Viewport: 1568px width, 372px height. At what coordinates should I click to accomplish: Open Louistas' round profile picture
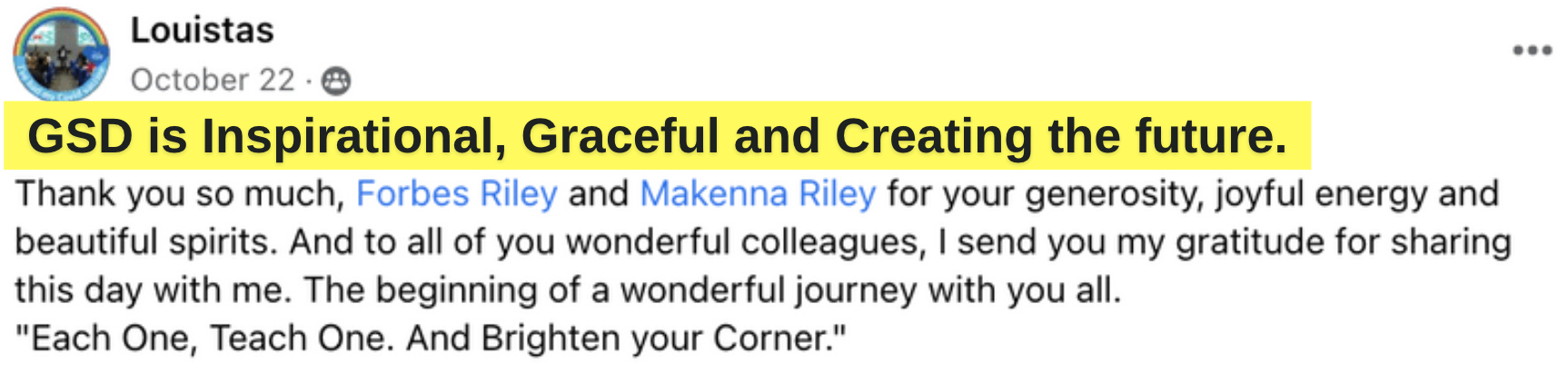click(x=62, y=54)
